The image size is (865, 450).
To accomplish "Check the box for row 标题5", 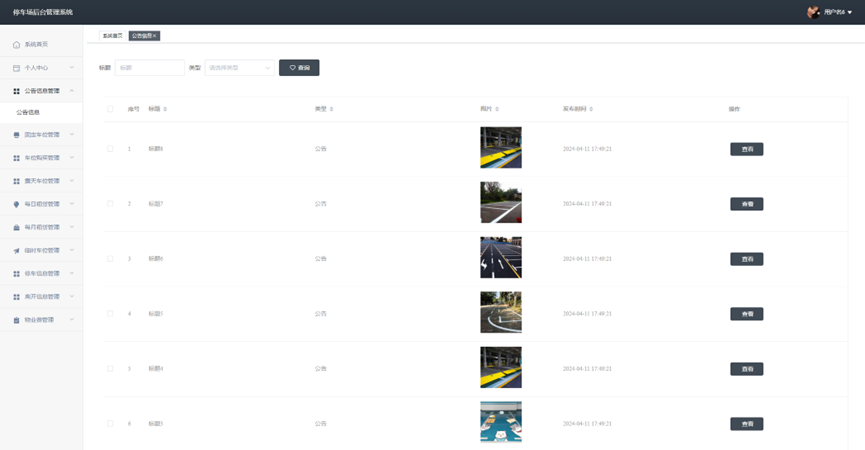I will [x=110, y=314].
